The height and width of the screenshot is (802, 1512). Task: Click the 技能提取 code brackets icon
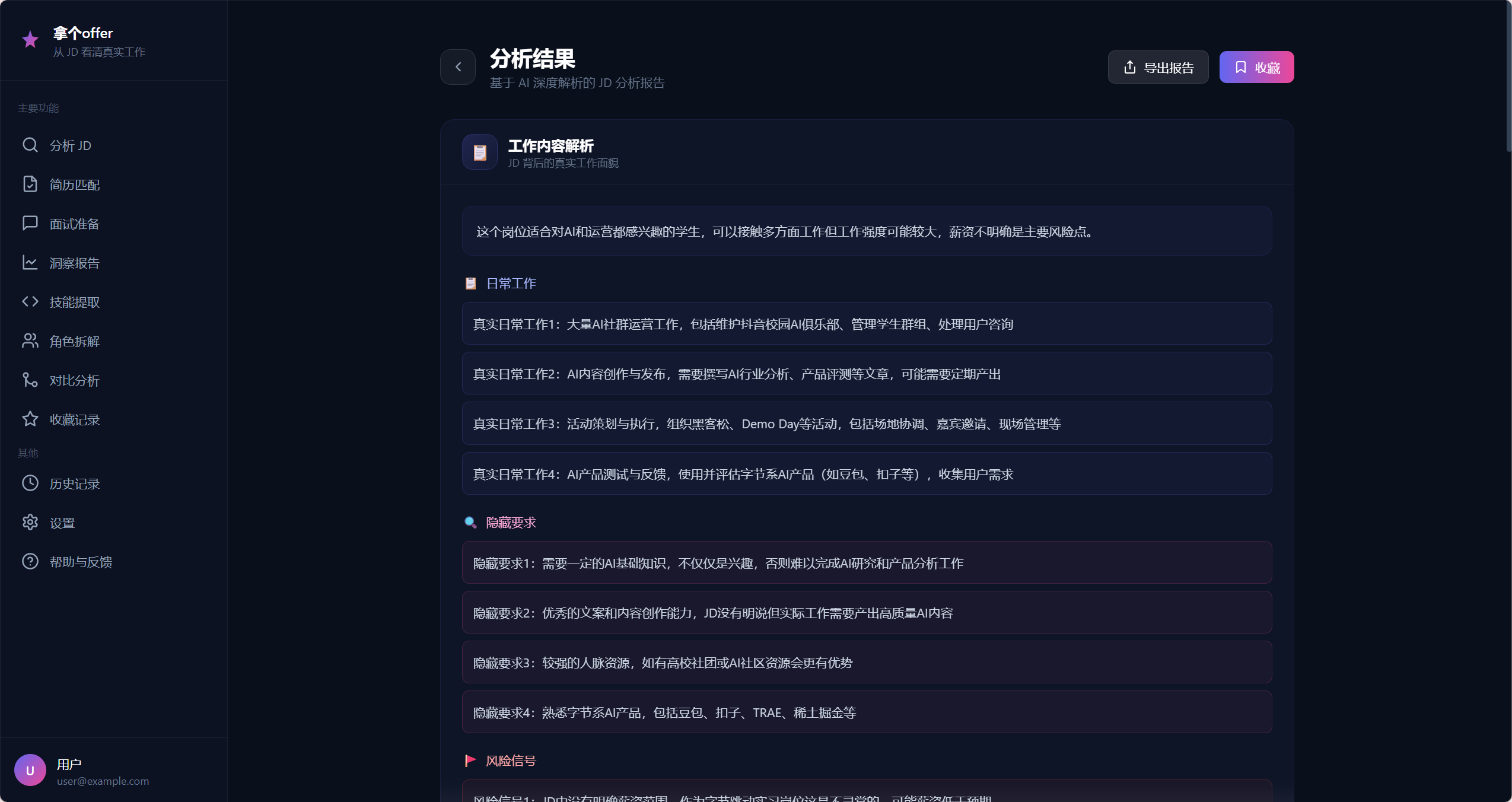click(x=30, y=301)
